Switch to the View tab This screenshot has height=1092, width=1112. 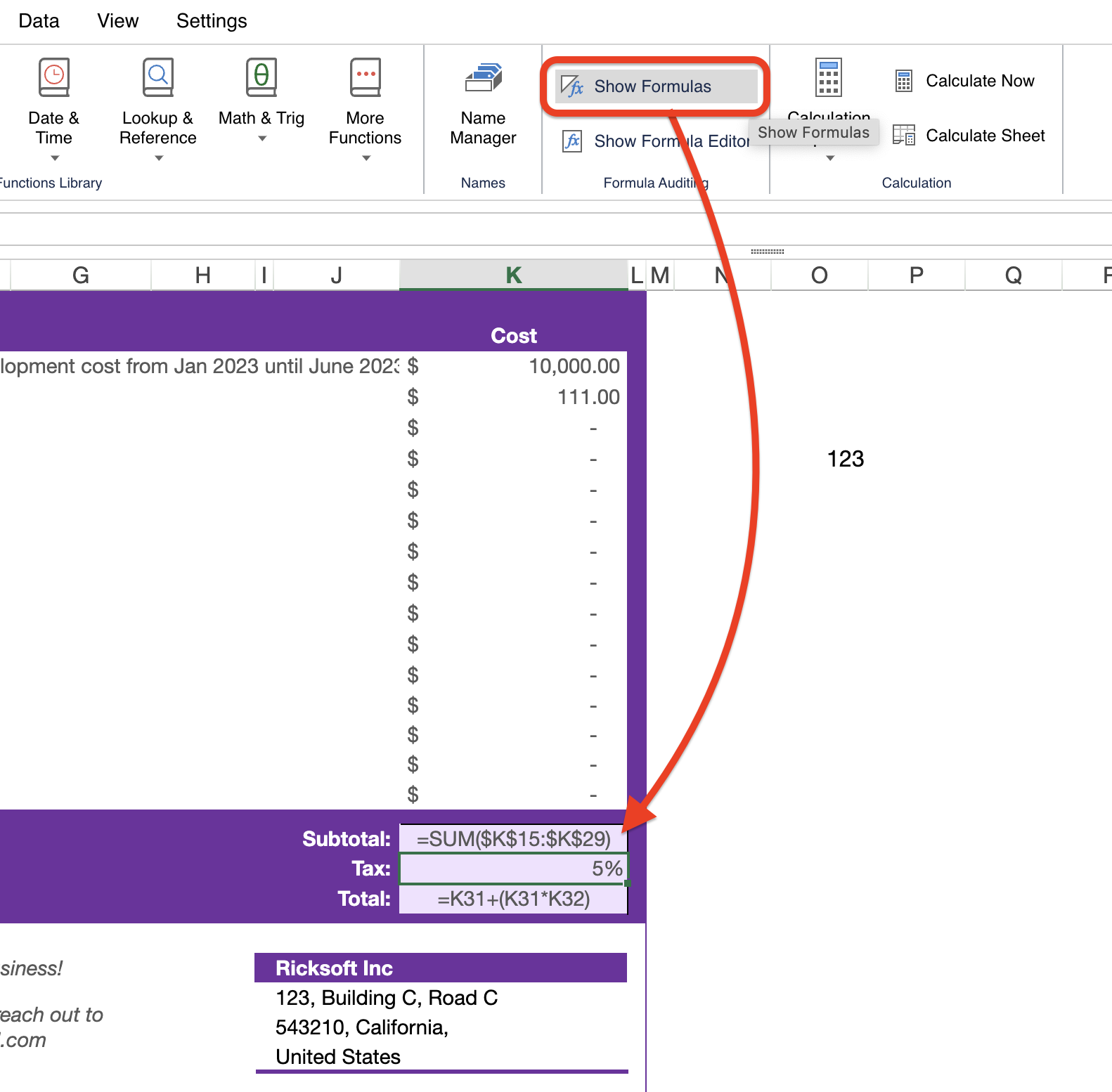tap(118, 21)
